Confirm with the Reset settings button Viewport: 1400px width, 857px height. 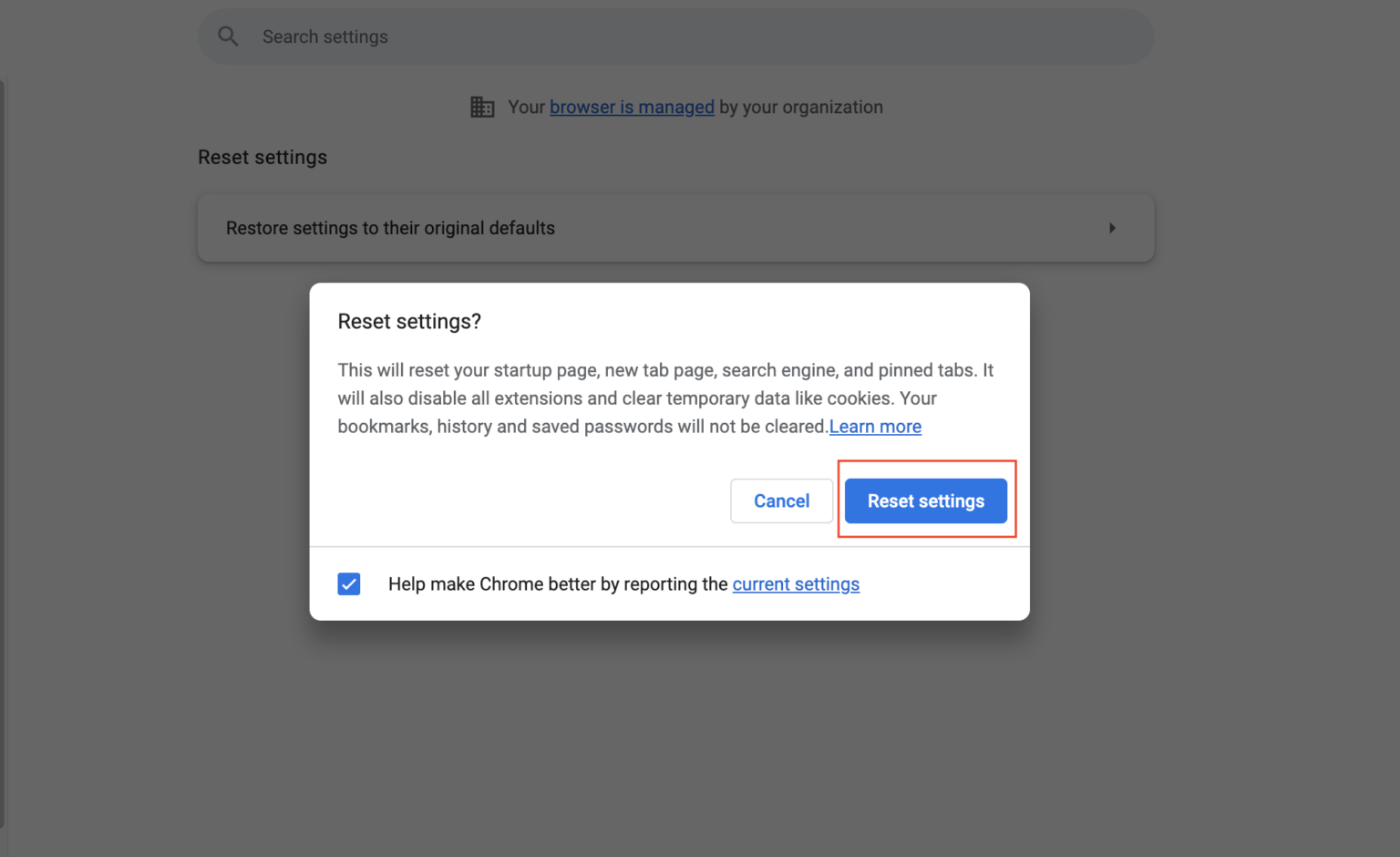point(925,501)
